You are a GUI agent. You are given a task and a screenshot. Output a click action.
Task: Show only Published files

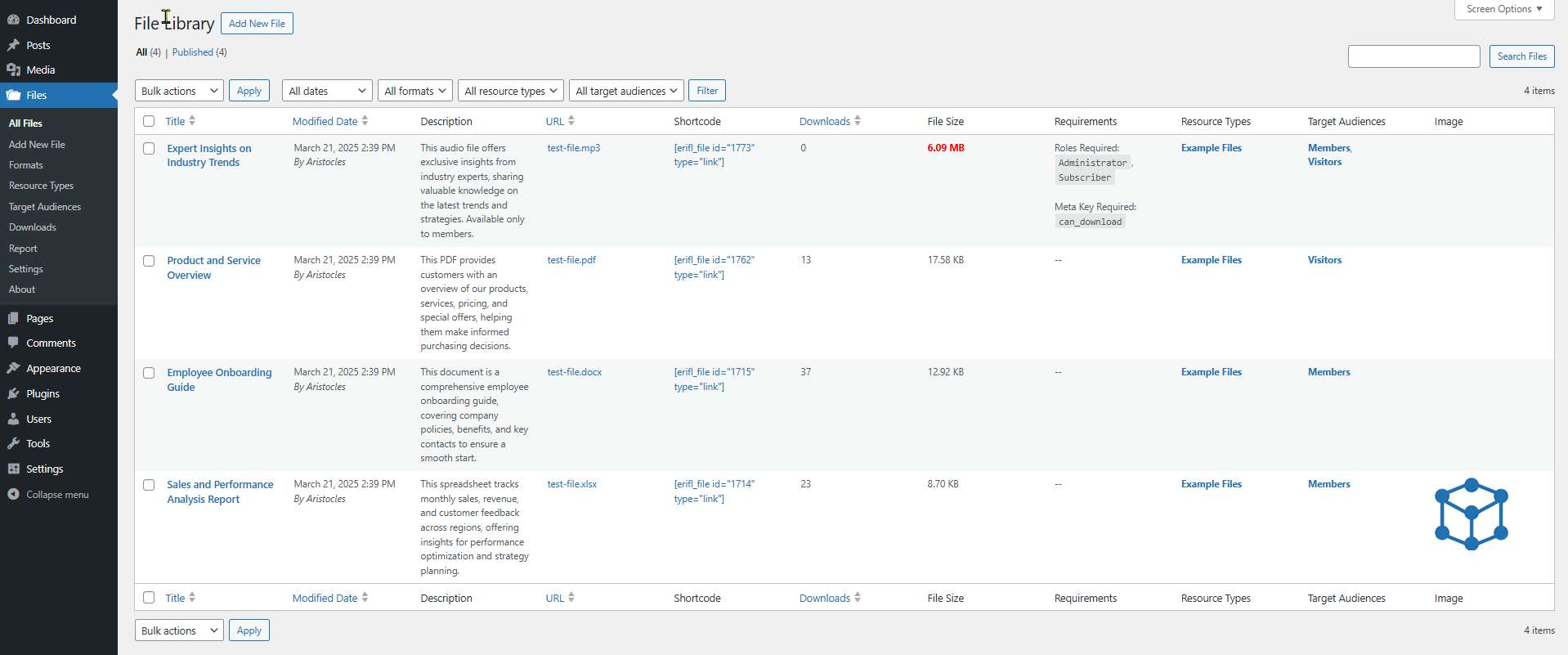[x=199, y=52]
